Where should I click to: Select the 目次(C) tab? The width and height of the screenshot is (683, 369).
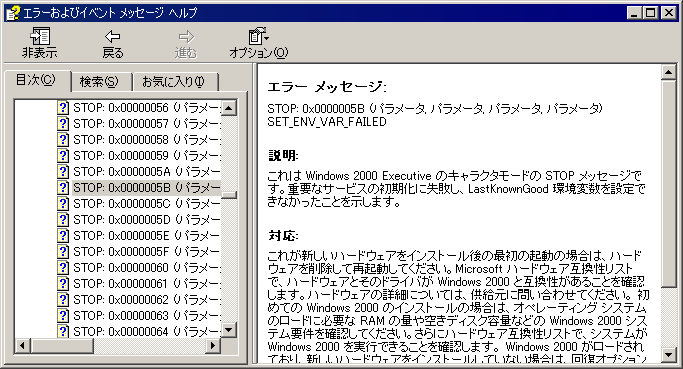coord(36,80)
